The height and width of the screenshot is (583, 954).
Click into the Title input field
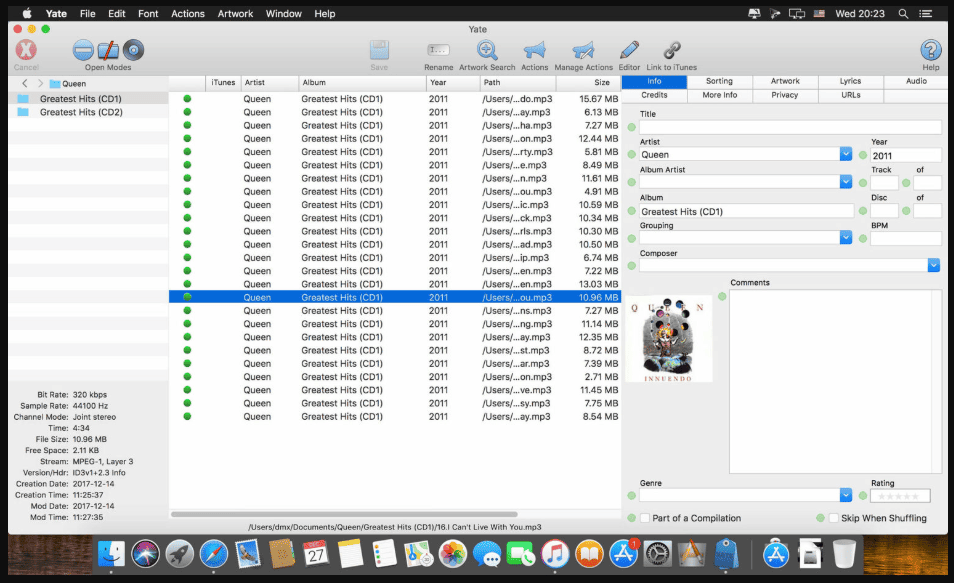(x=790, y=127)
